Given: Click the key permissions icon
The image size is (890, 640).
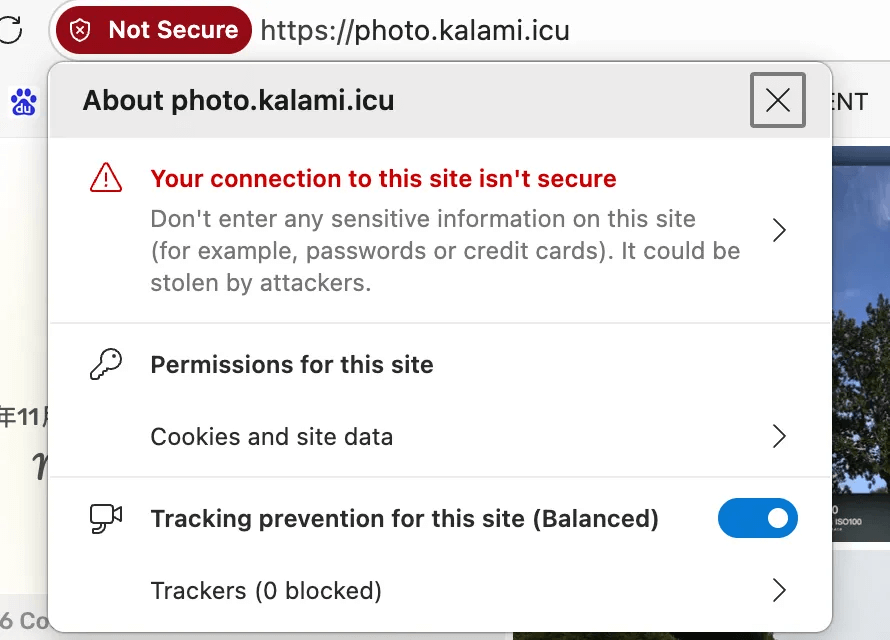Looking at the screenshot, I should (105, 365).
